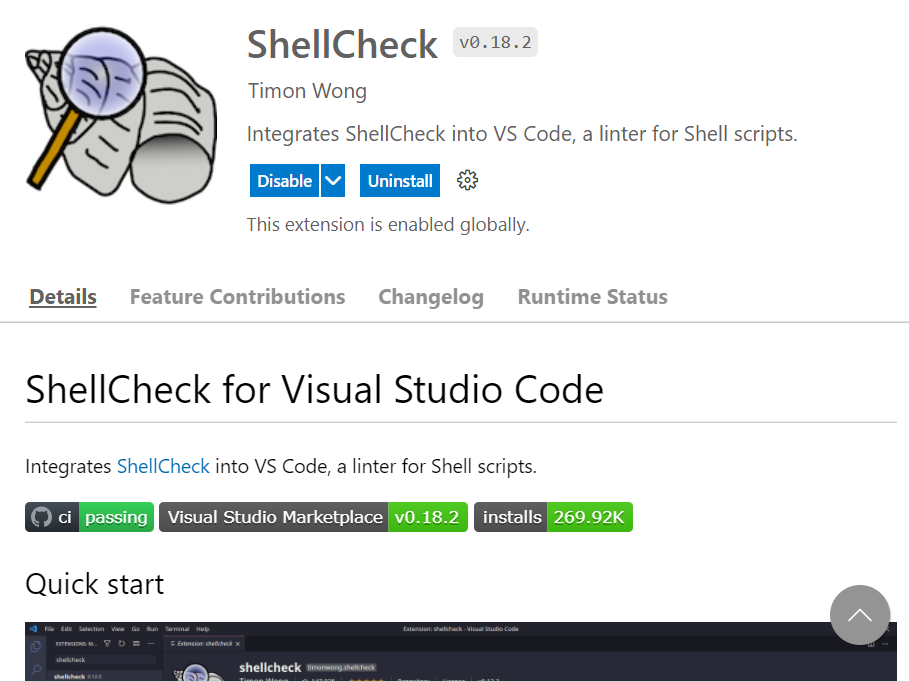909x682 pixels.
Task: View the Runtime Status tab
Action: [x=592, y=296]
